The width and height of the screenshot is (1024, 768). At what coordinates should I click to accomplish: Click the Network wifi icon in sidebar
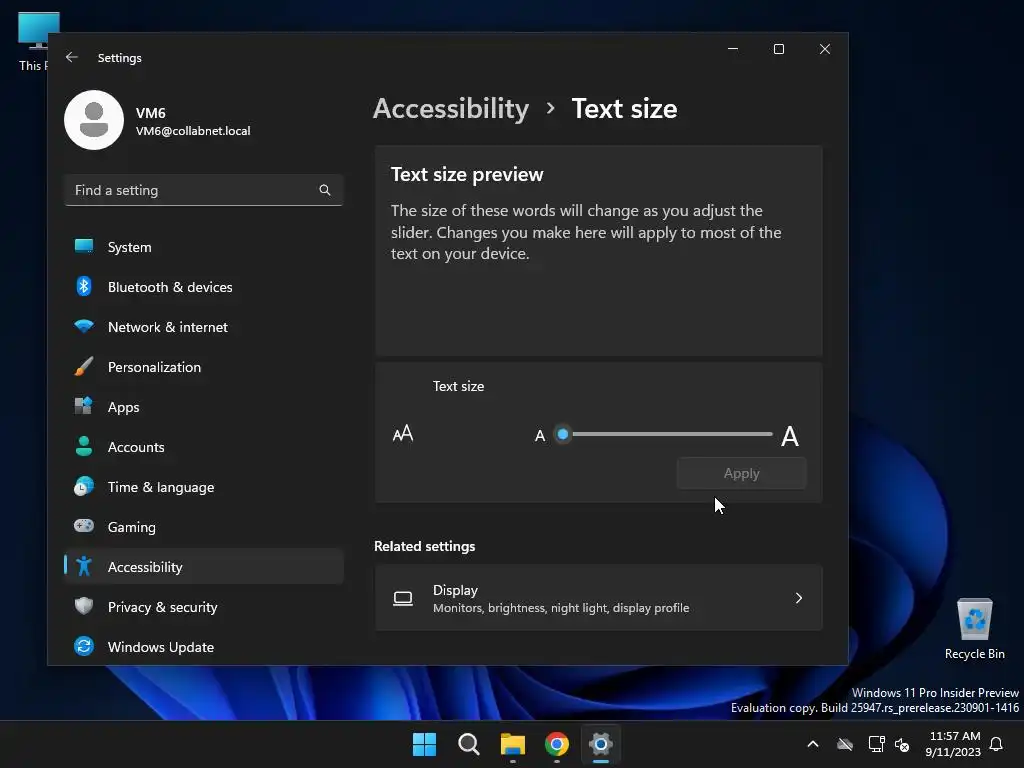pyautogui.click(x=84, y=326)
